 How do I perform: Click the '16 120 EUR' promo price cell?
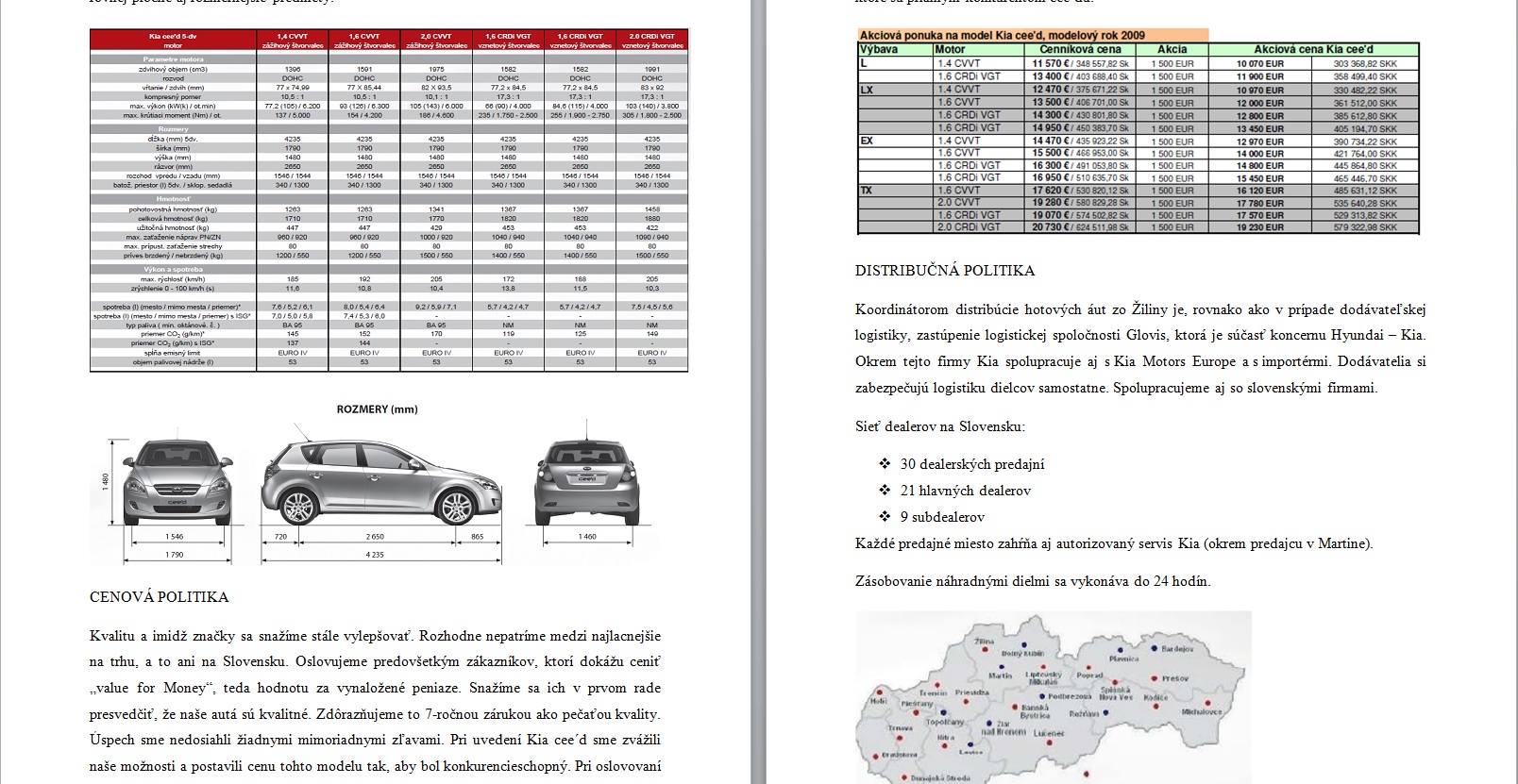pos(1260,191)
